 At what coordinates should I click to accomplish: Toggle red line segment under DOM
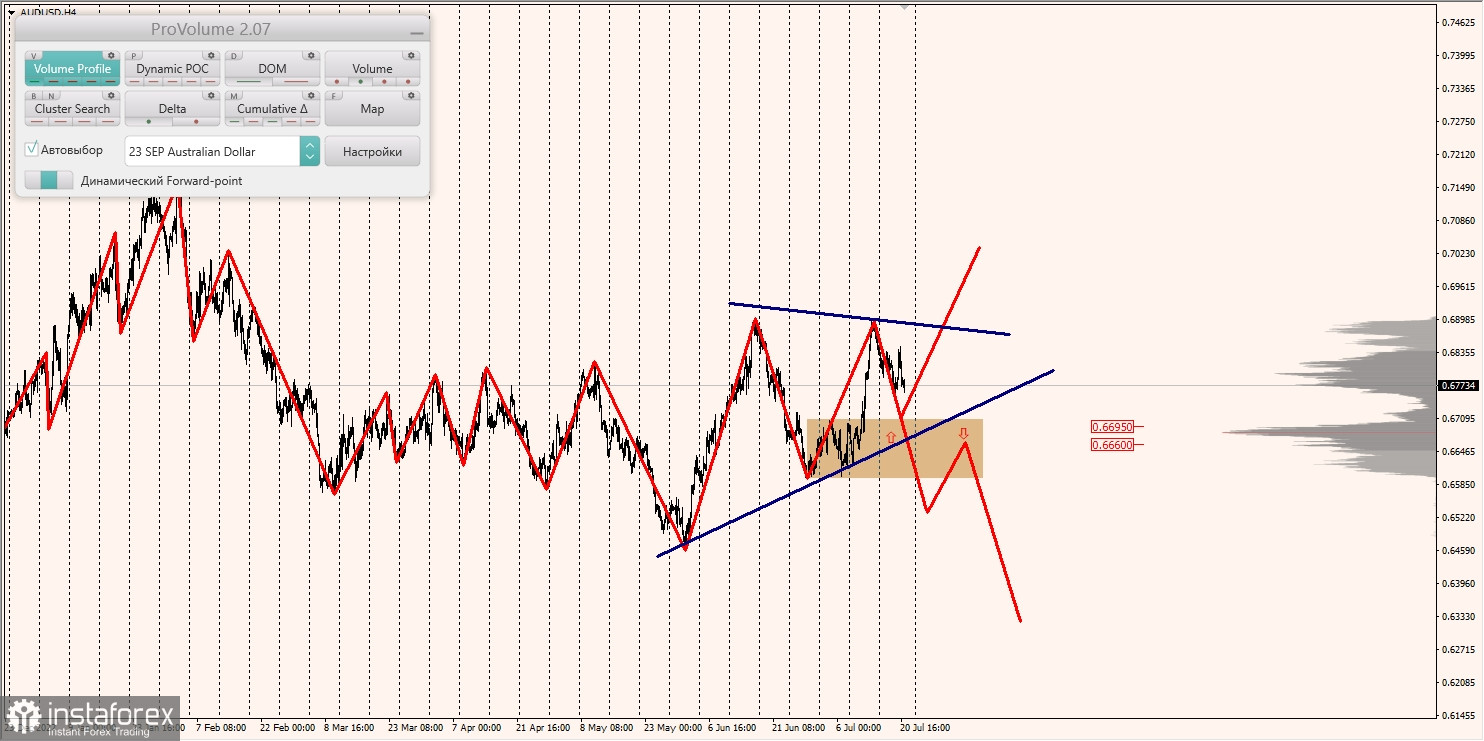pyautogui.click(x=296, y=81)
